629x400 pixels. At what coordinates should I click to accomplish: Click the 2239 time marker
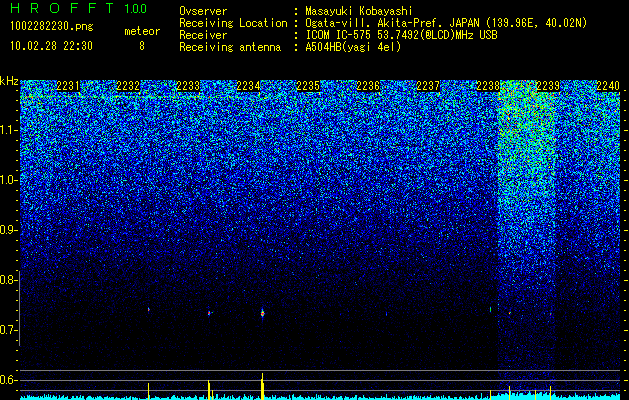coord(548,86)
